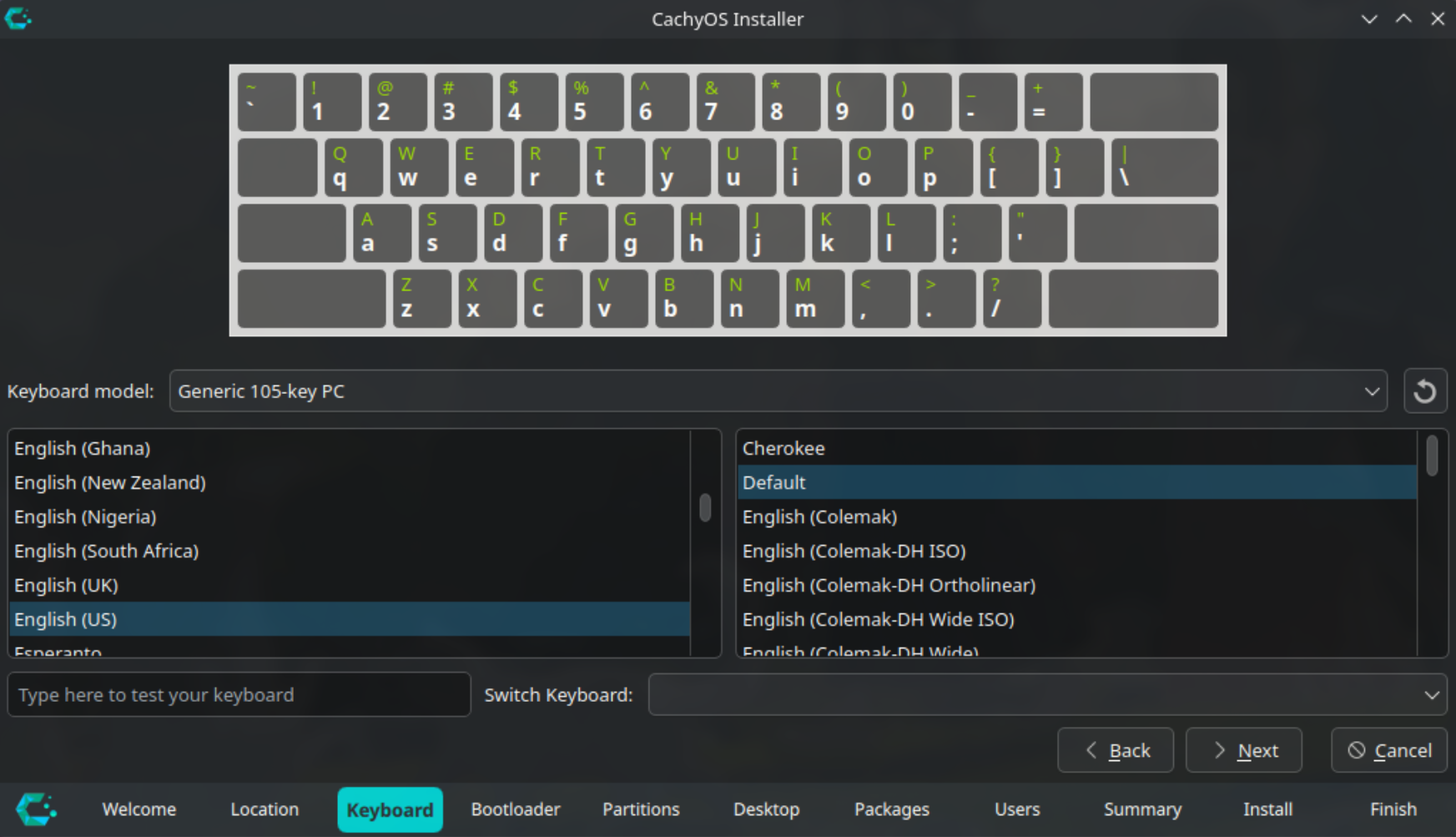1456x837 pixels.
Task: Click the P key on keyboard preview
Action: point(944,168)
